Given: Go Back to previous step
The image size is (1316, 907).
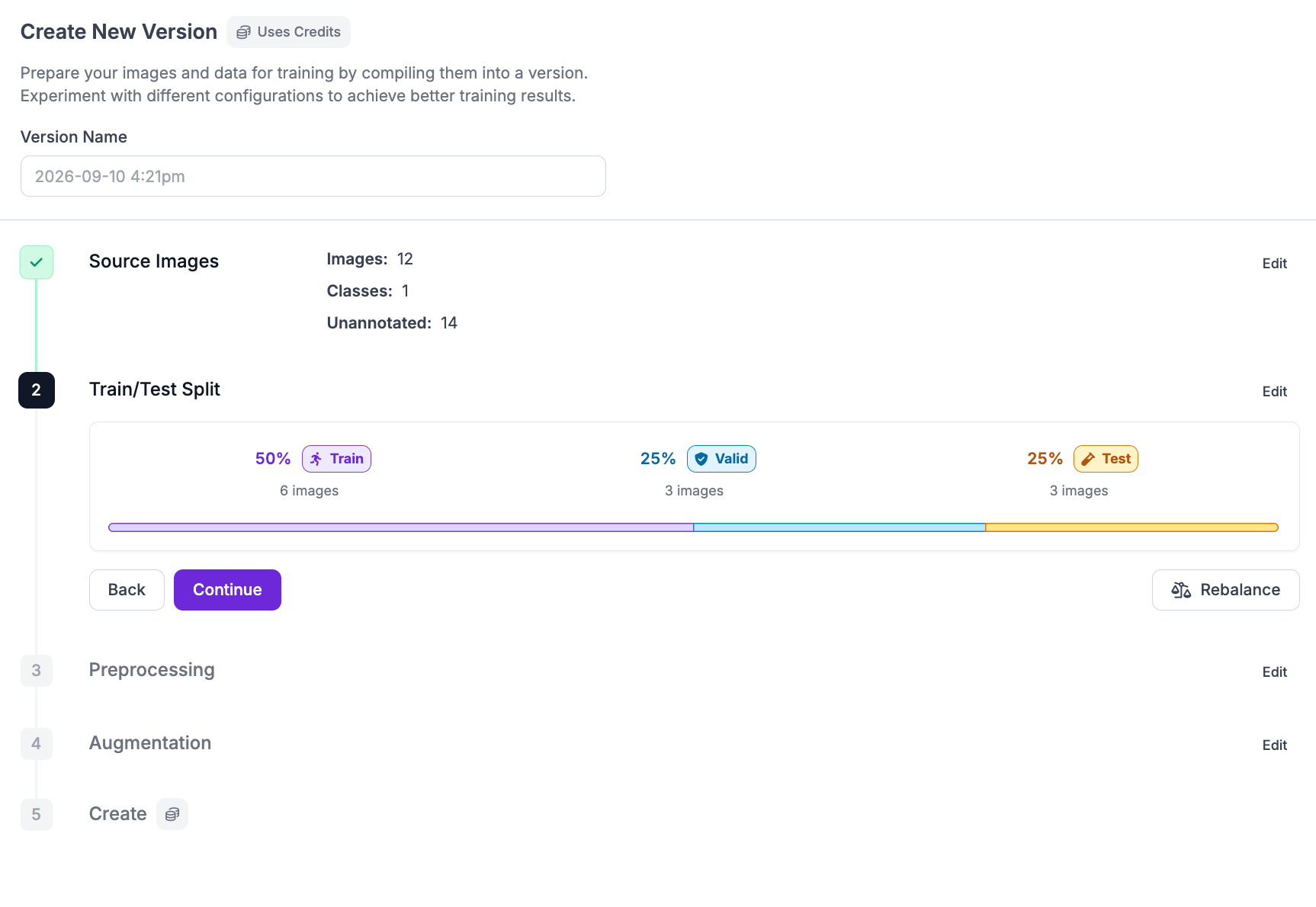Looking at the screenshot, I should (x=127, y=590).
